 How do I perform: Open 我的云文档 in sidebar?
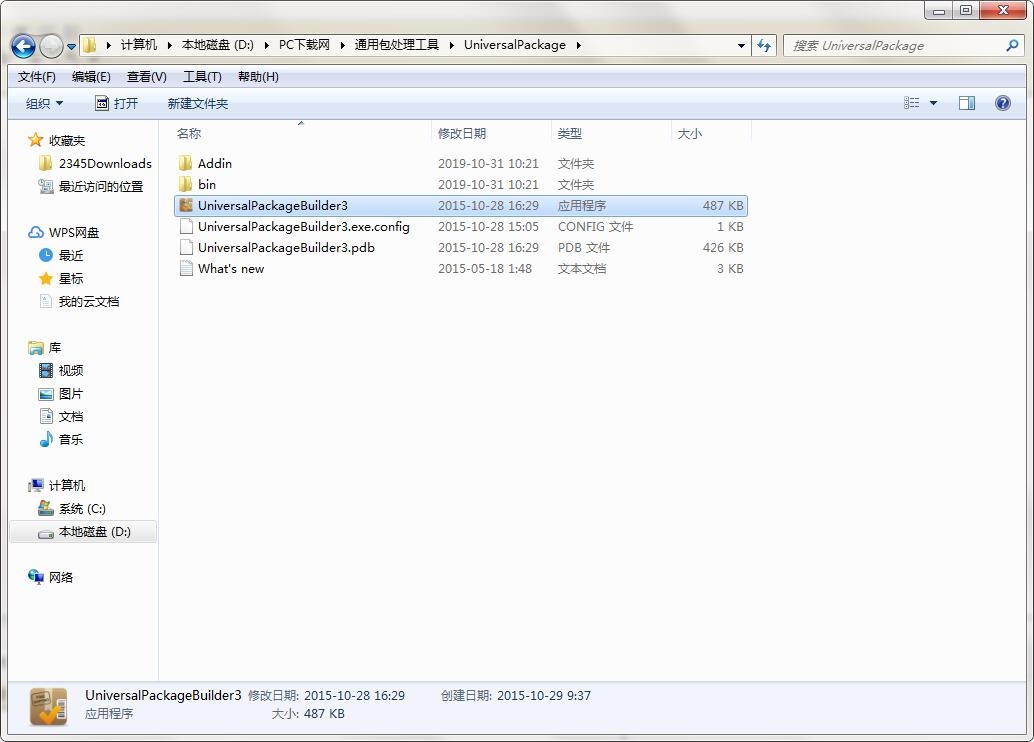coord(79,301)
